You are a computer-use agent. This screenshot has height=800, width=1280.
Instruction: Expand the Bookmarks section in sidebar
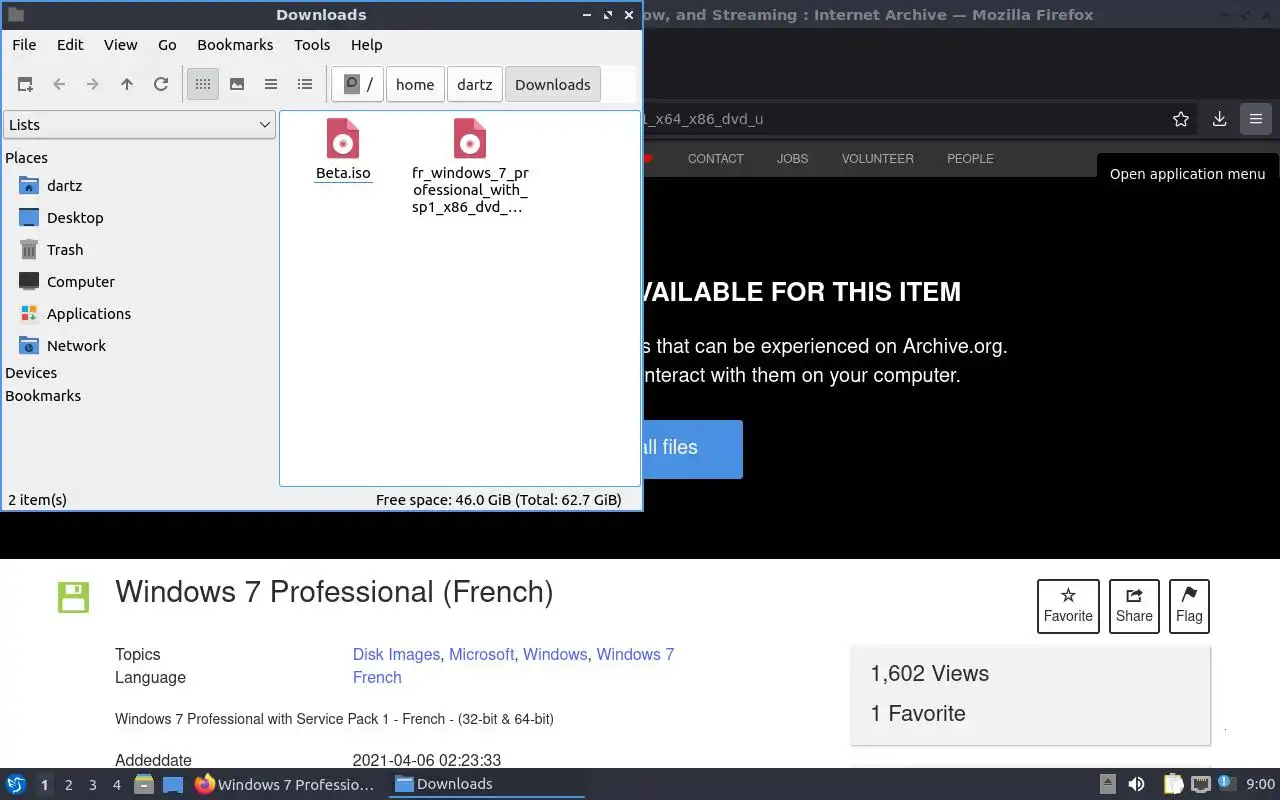click(x=43, y=396)
